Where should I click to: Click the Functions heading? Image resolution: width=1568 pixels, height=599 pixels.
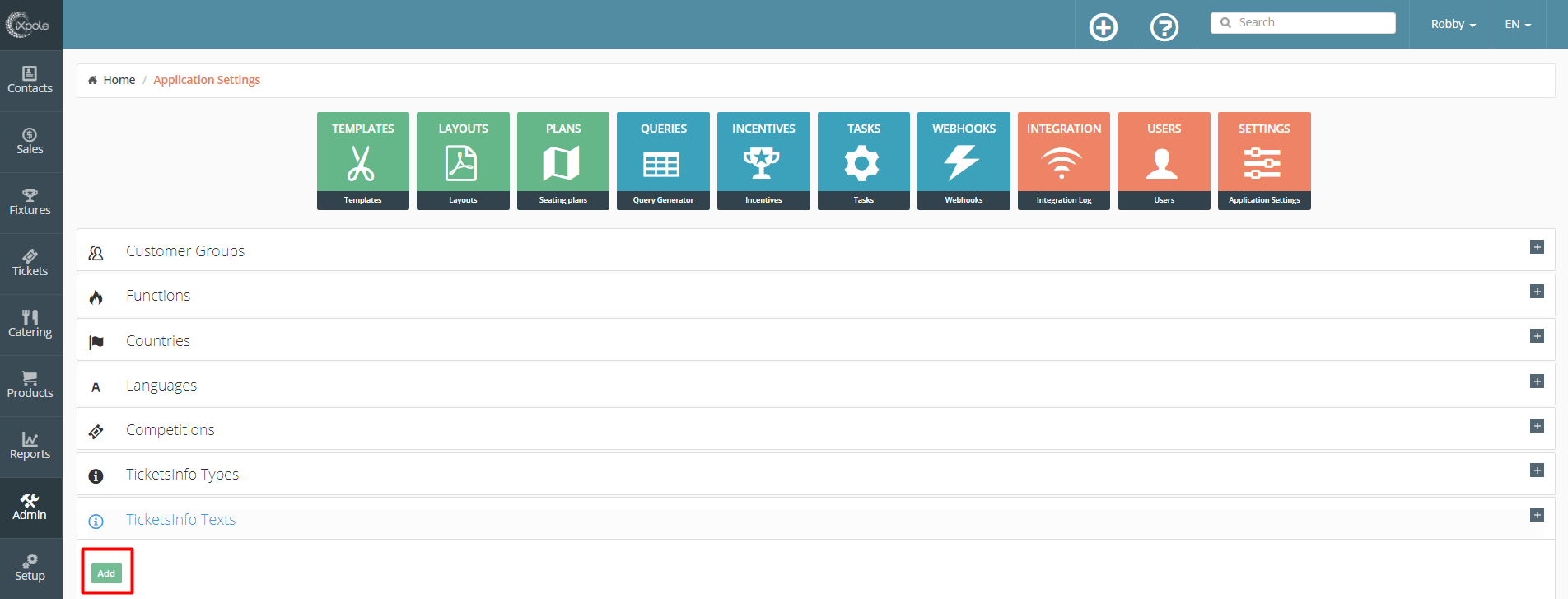click(x=158, y=296)
